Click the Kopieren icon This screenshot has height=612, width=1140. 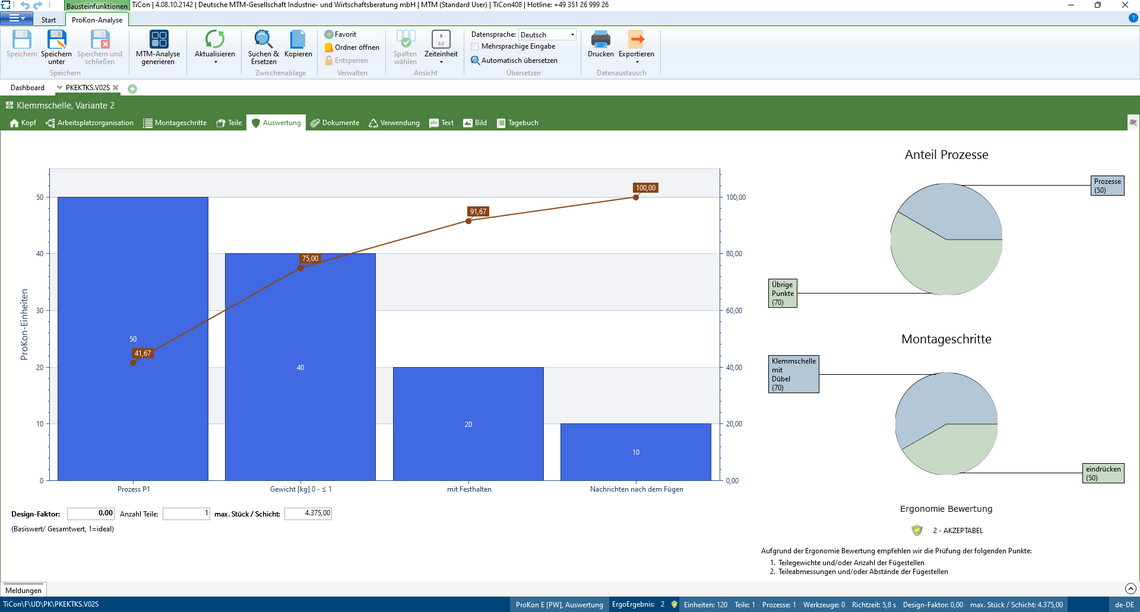pos(298,40)
